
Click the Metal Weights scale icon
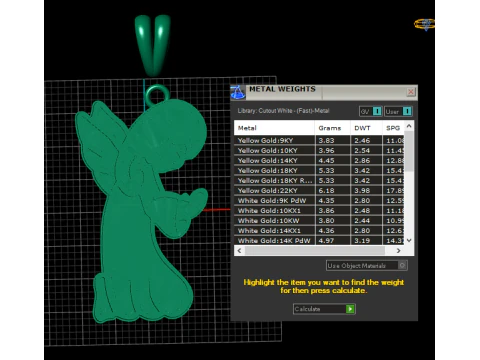tap(238, 92)
